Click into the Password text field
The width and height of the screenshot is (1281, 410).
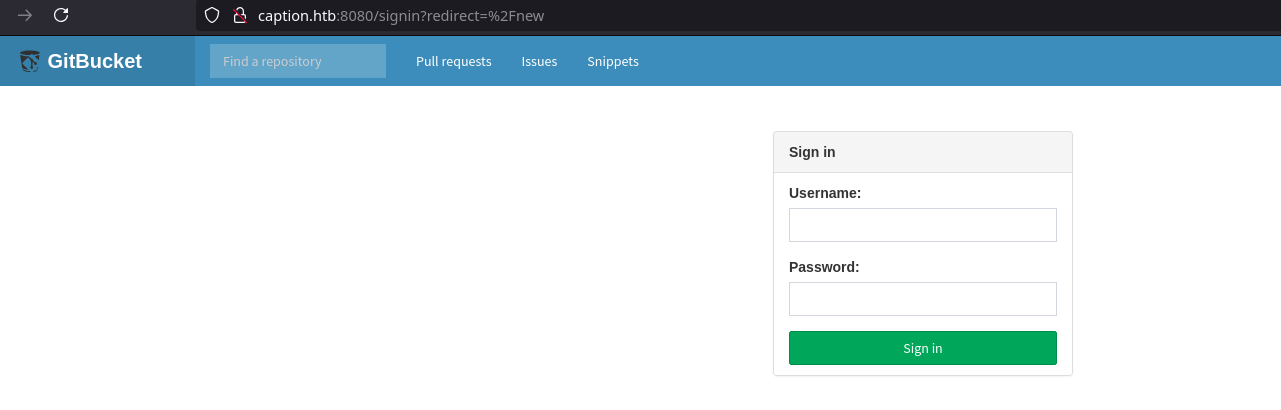tap(922, 299)
